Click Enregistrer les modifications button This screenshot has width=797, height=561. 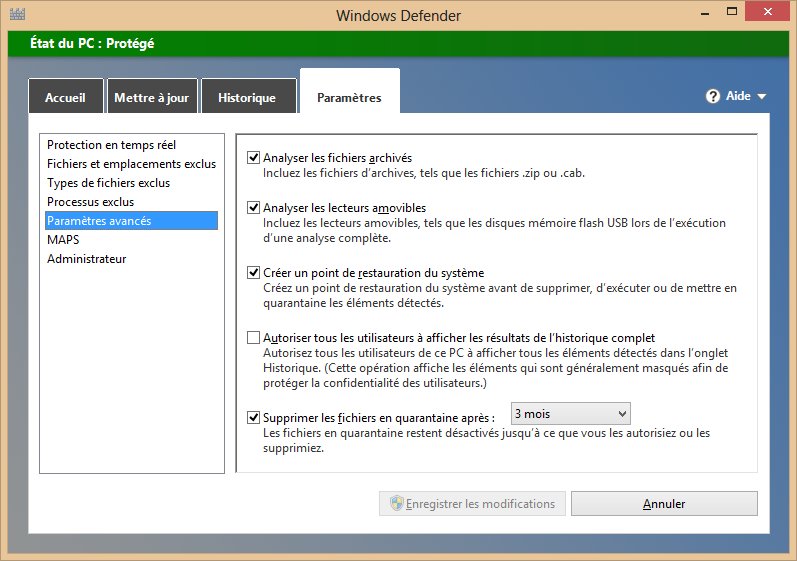click(x=473, y=504)
